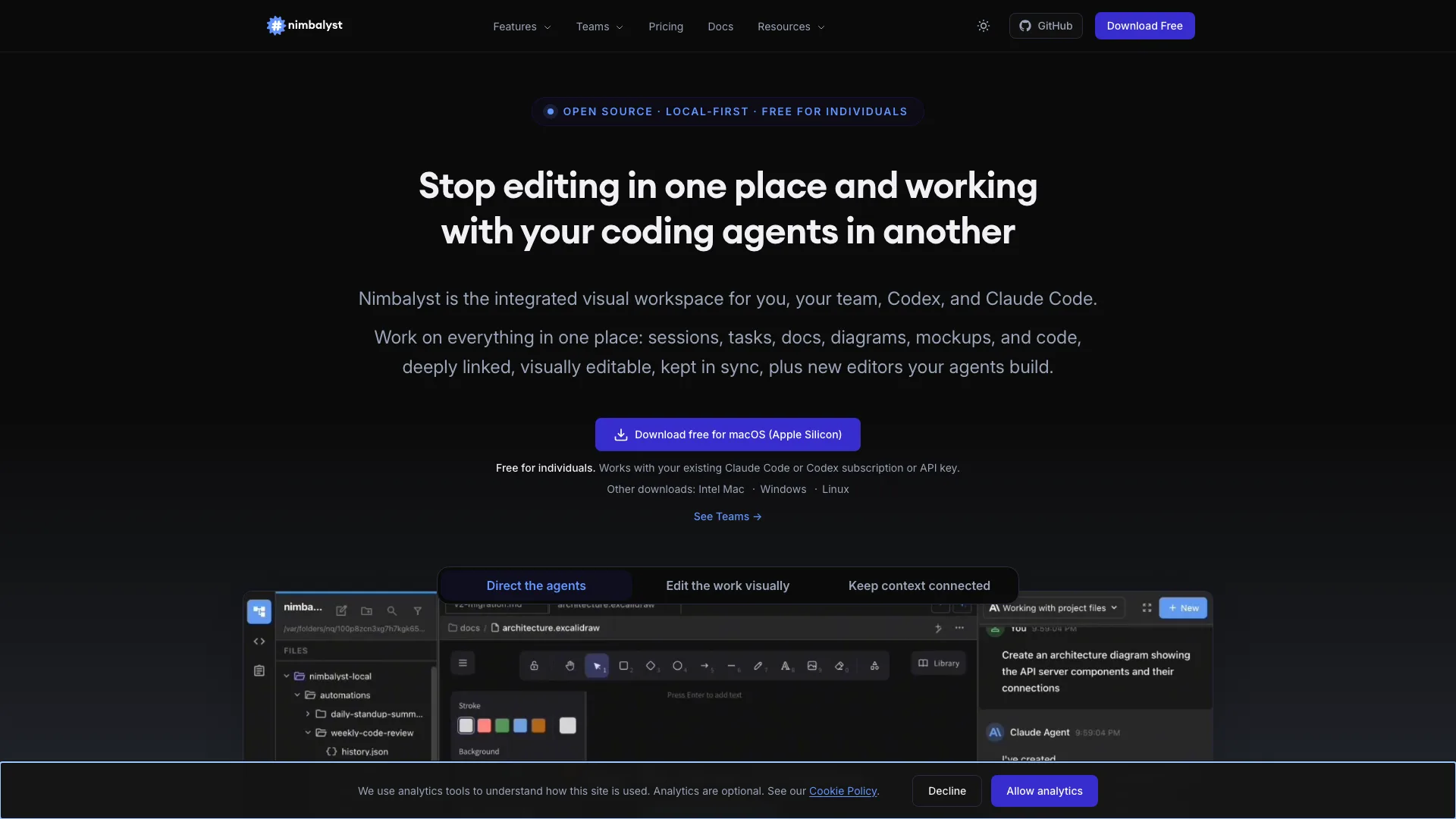This screenshot has height=819, width=1456.
Task: Pick the white stroke color swatch
Action: click(x=466, y=726)
